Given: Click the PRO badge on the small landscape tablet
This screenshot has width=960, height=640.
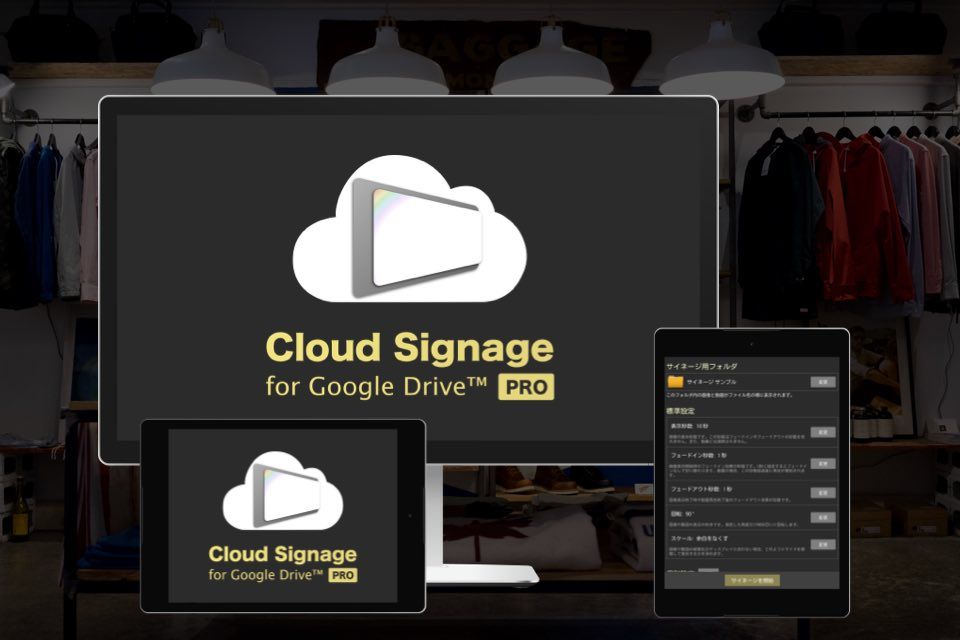Looking at the screenshot, I should click(343, 575).
